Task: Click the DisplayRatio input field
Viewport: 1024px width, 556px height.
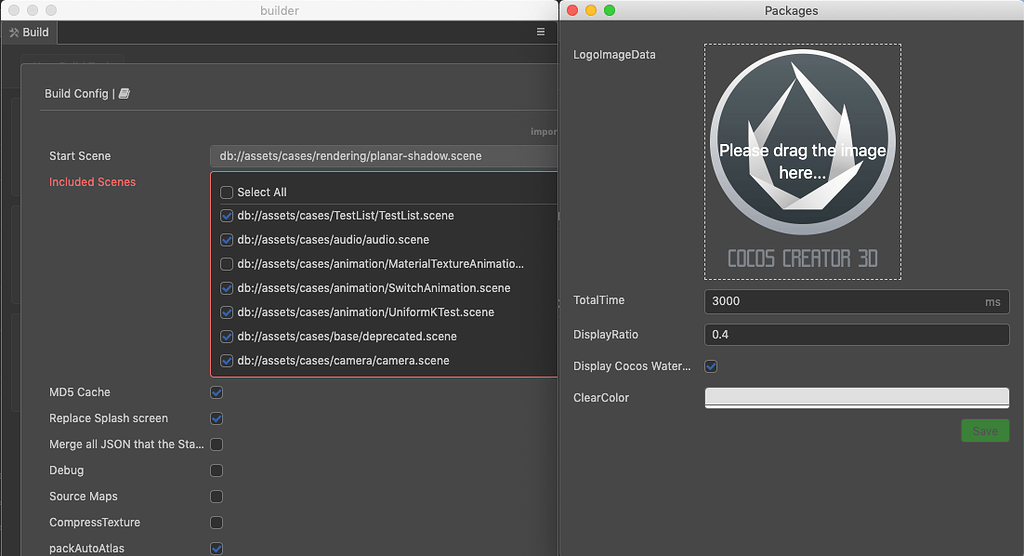Action: tap(857, 335)
